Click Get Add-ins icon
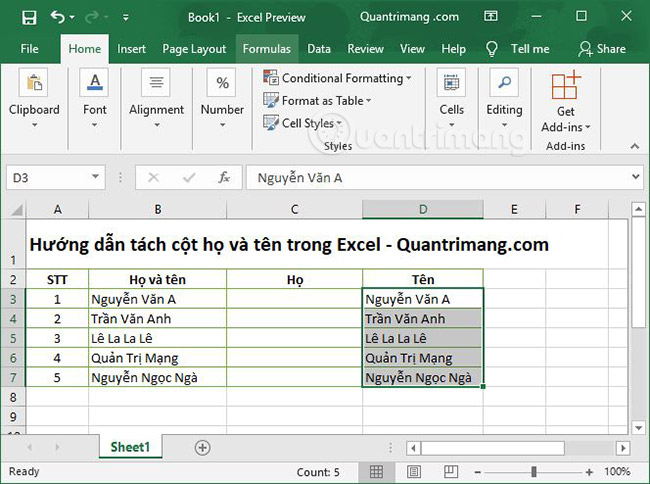This screenshot has width=650, height=484. (565, 85)
